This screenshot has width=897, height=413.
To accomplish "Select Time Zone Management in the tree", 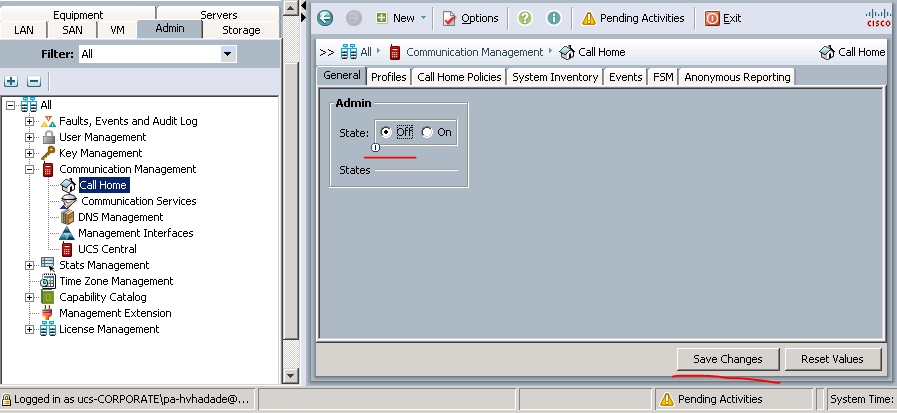I will [x=116, y=281].
